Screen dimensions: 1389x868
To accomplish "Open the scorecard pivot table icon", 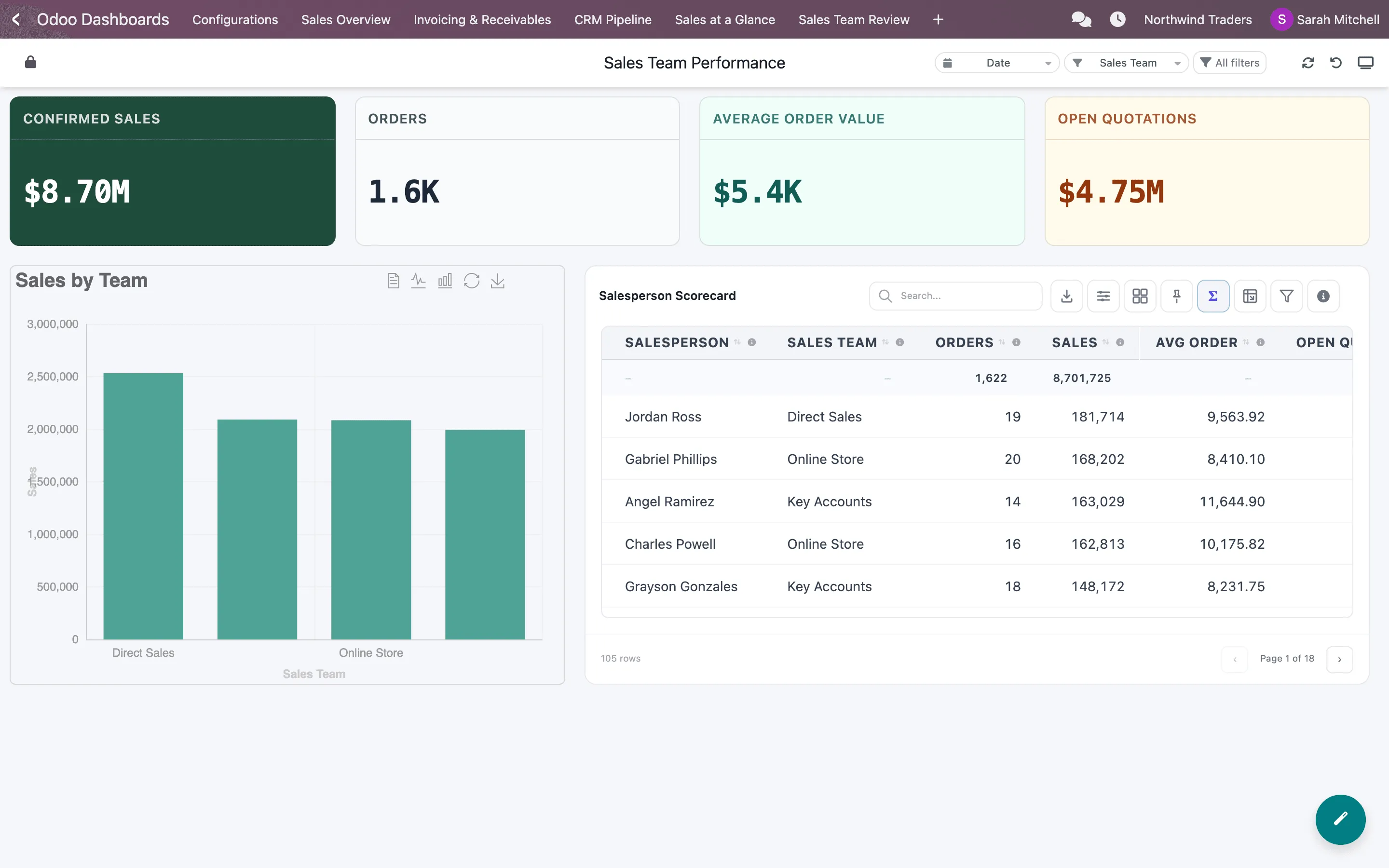I will [1250, 296].
